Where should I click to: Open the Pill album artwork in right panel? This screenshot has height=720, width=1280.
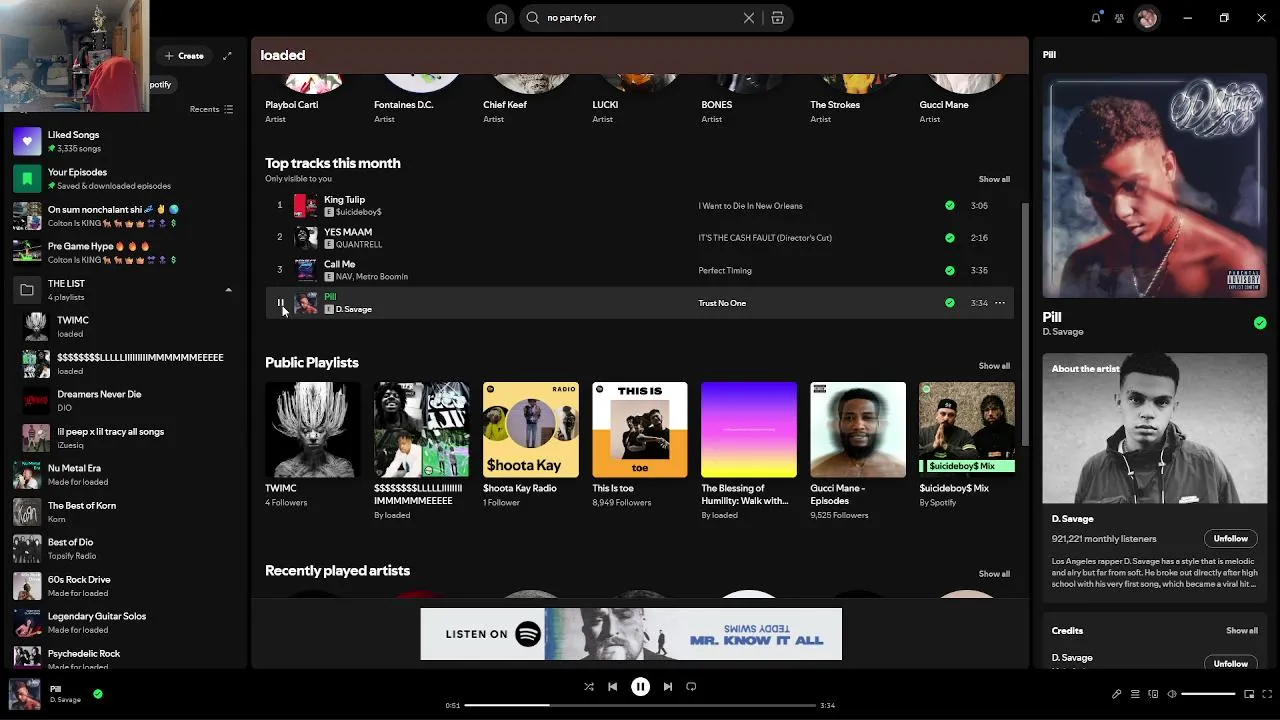(1155, 186)
